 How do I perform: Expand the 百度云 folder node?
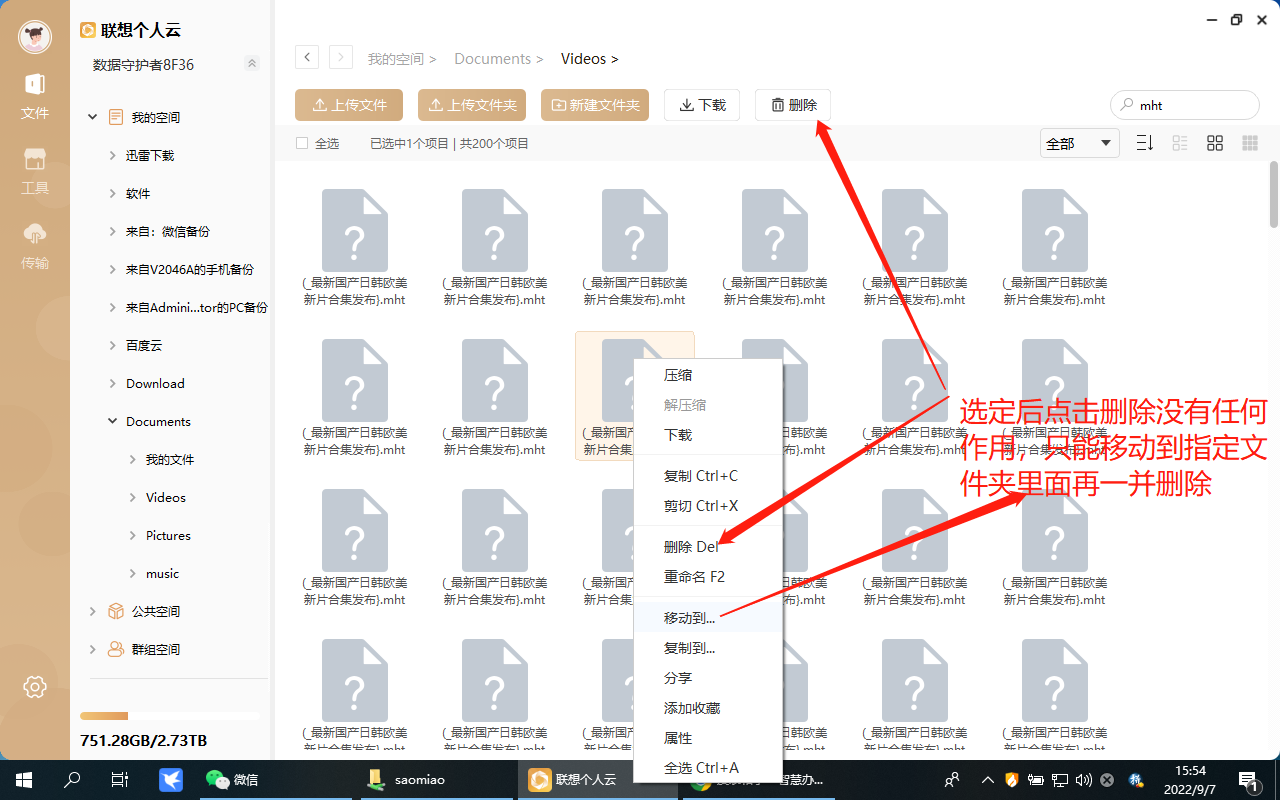113,345
